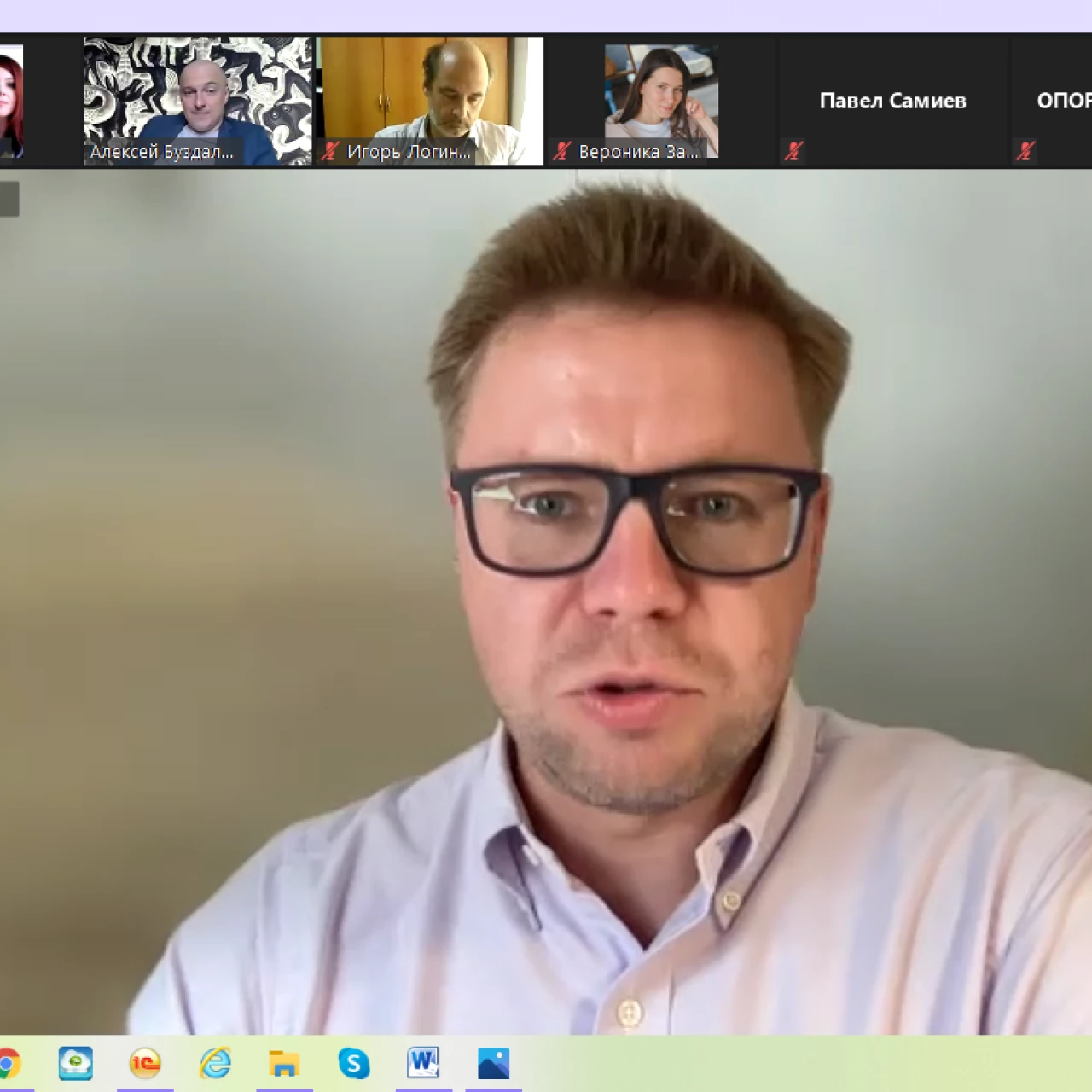Open Skype from the taskbar
This screenshot has width=1092, height=1092.
tap(353, 1064)
